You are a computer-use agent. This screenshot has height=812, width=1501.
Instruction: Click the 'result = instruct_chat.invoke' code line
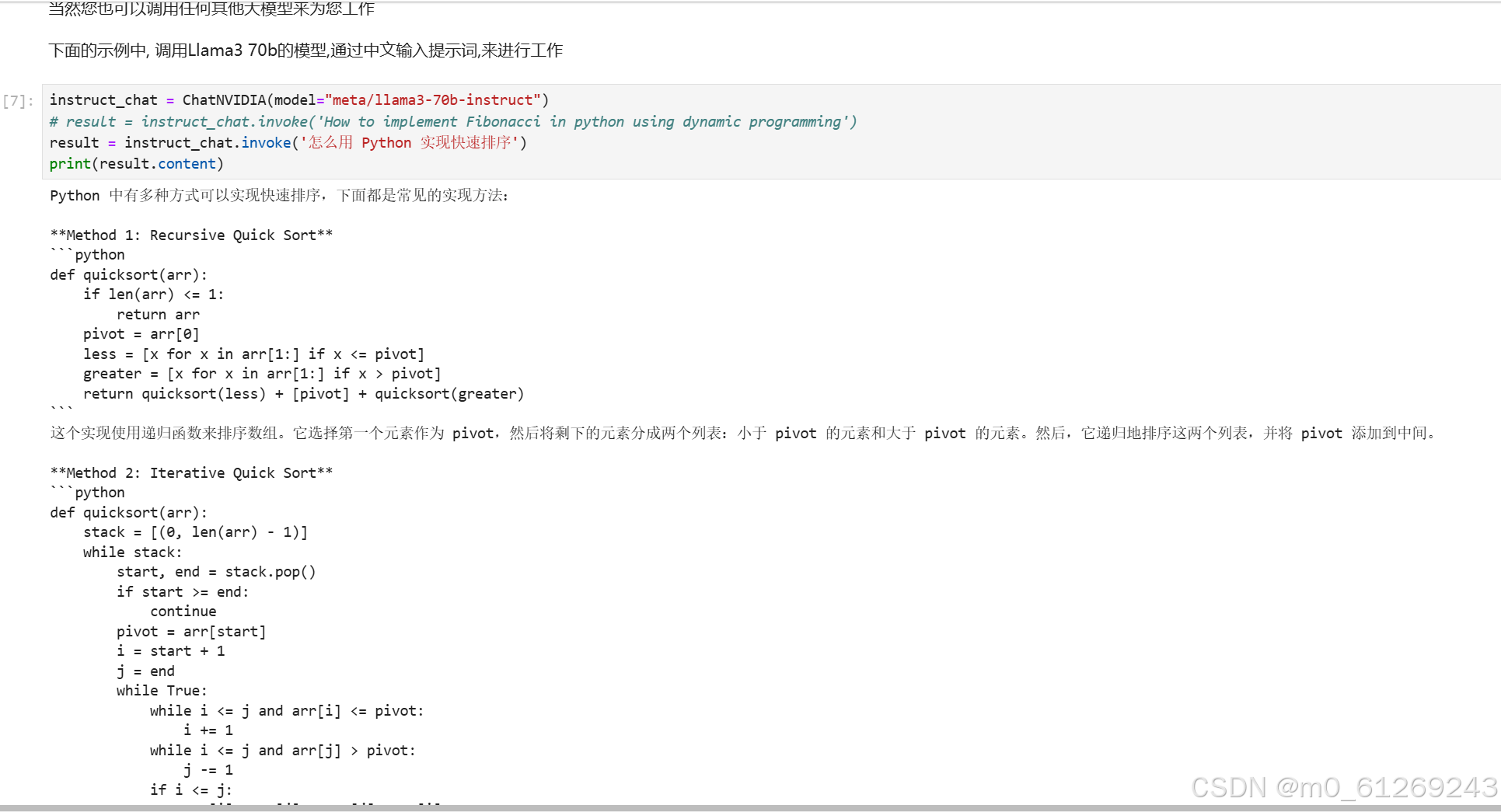pyautogui.click(x=288, y=143)
